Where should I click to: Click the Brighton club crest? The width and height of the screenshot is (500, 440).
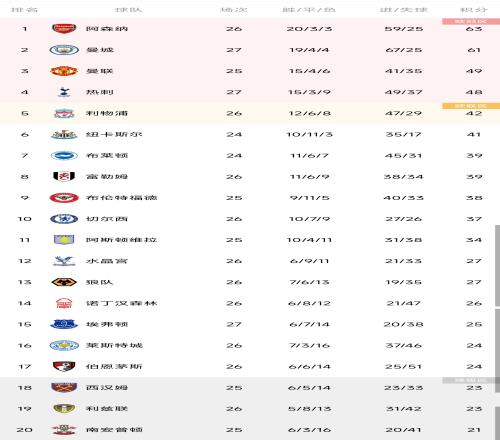point(64,156)
